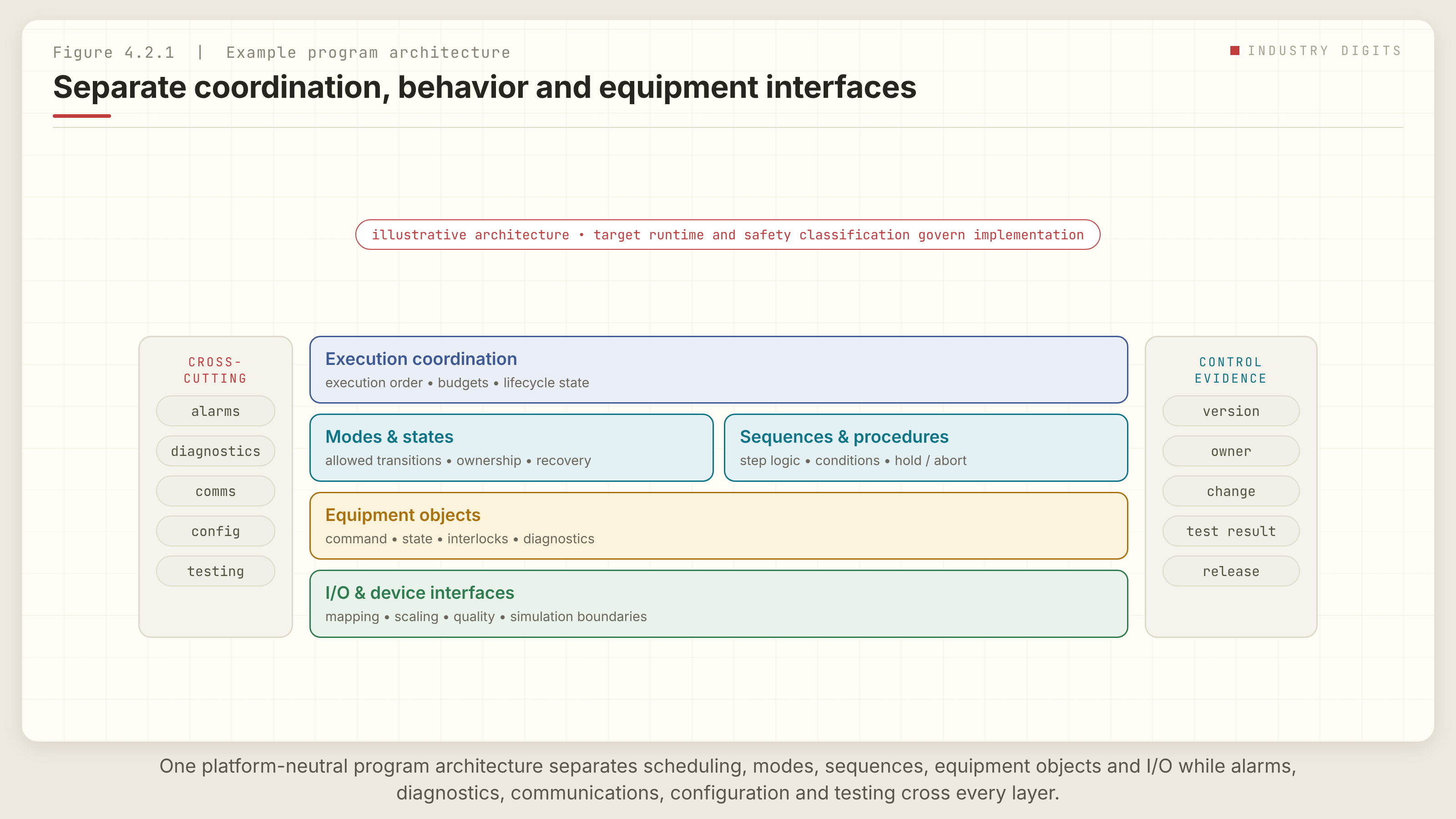The width and height of the screenshot is (1456, 819).
Task: Select the Sequences & procedures block
Action: [x=926, y=448]
